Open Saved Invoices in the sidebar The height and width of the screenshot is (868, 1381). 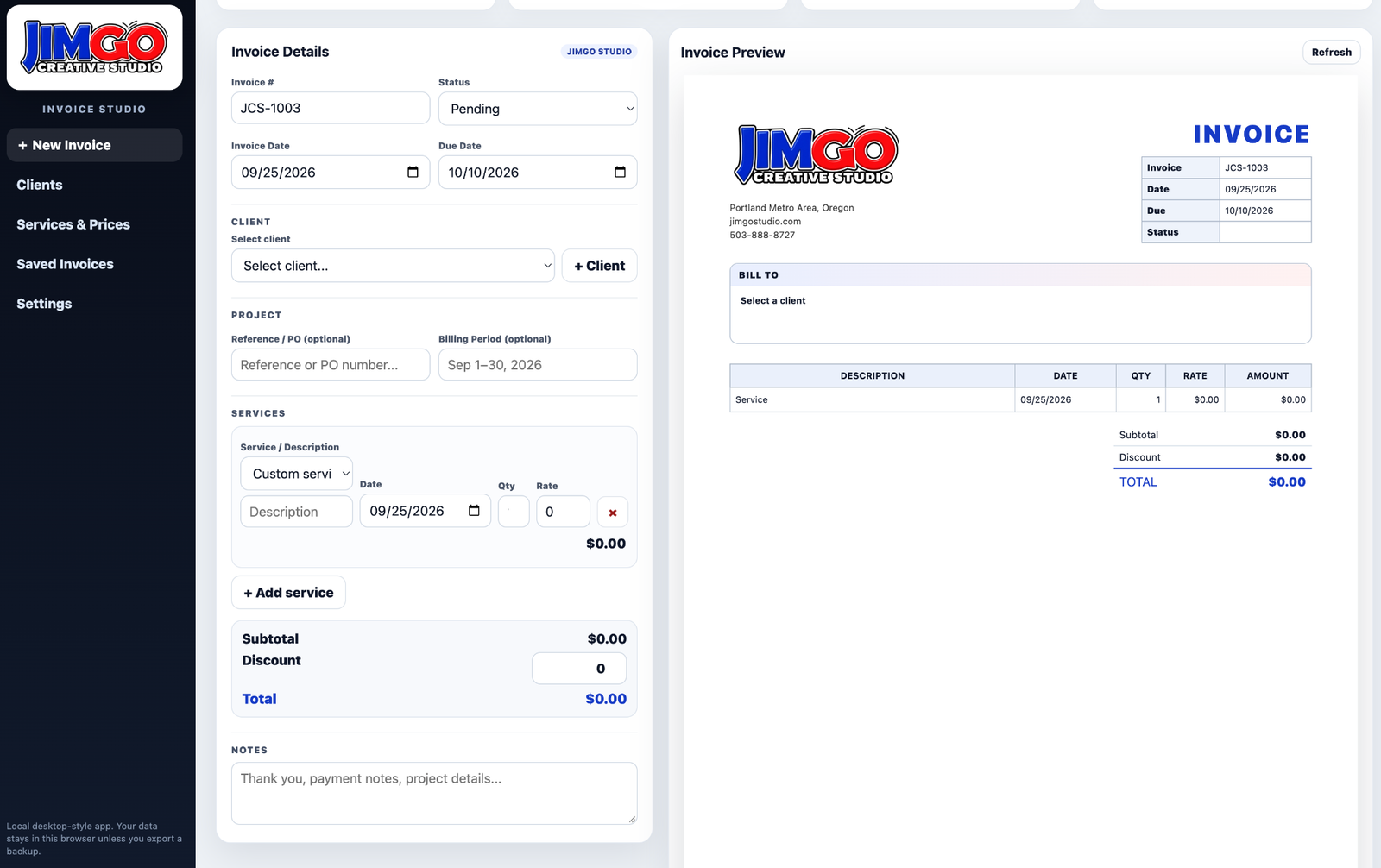pos(65,264)
